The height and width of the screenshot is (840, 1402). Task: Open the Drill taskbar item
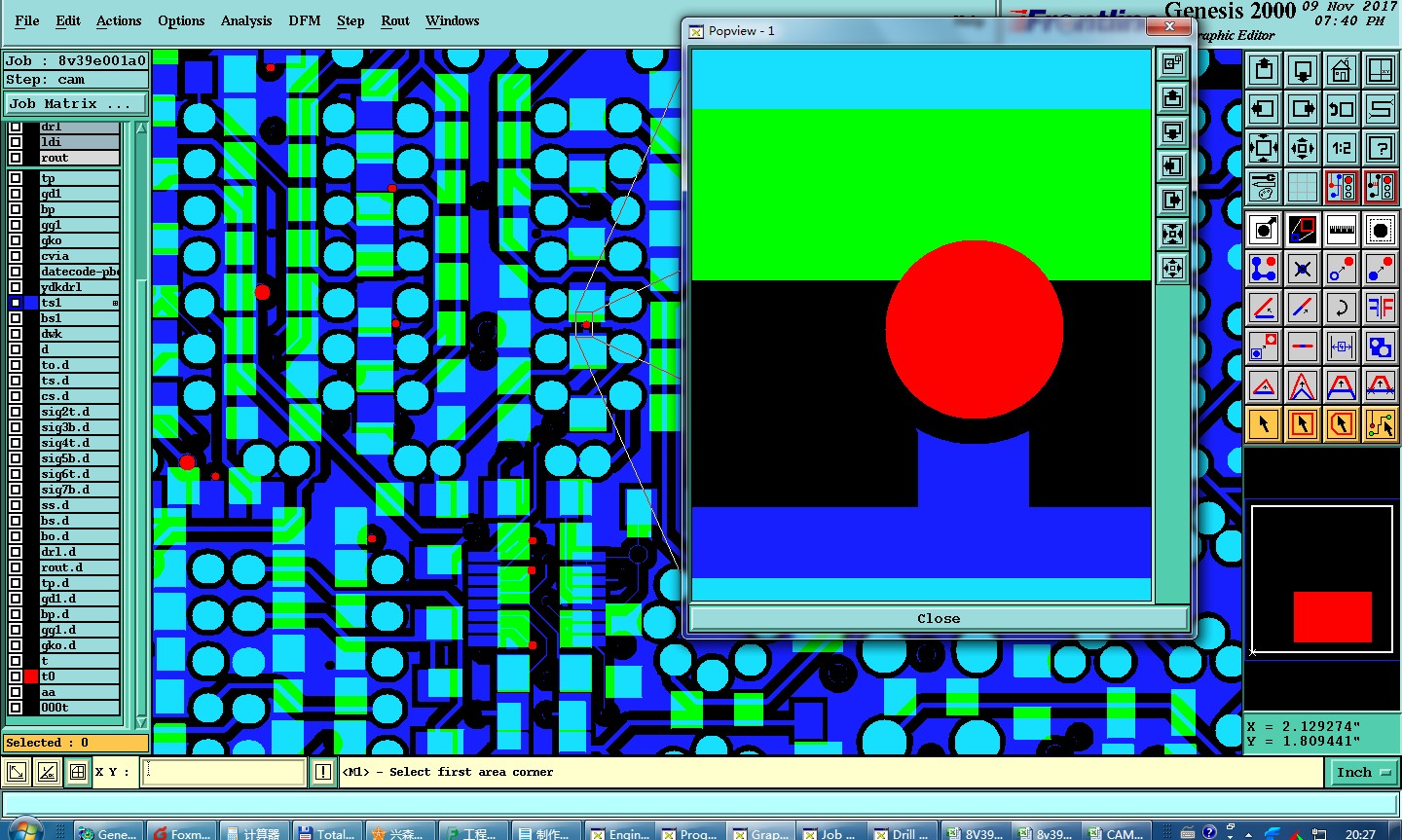click(x=902, y=833)
